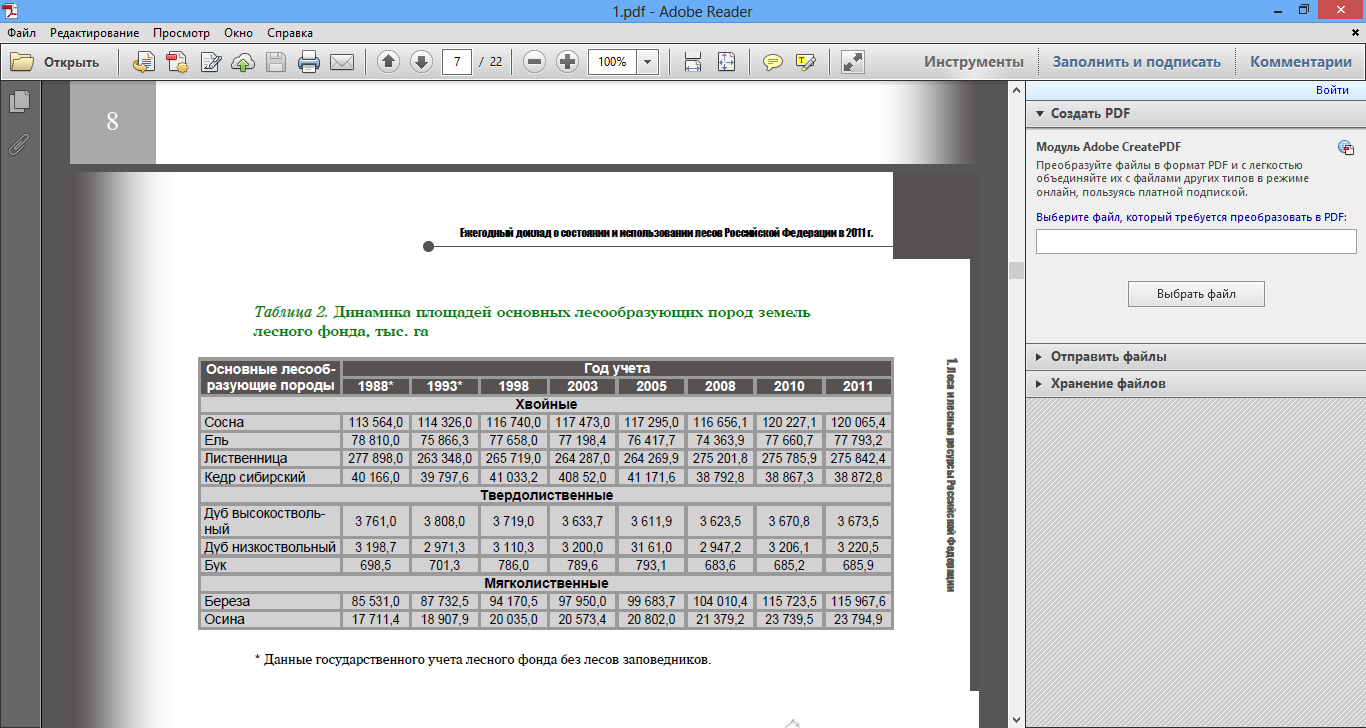The width and height of the screenshot is (1366, 728).
Task: Click the 1988* column header
Action: point(375,386)
